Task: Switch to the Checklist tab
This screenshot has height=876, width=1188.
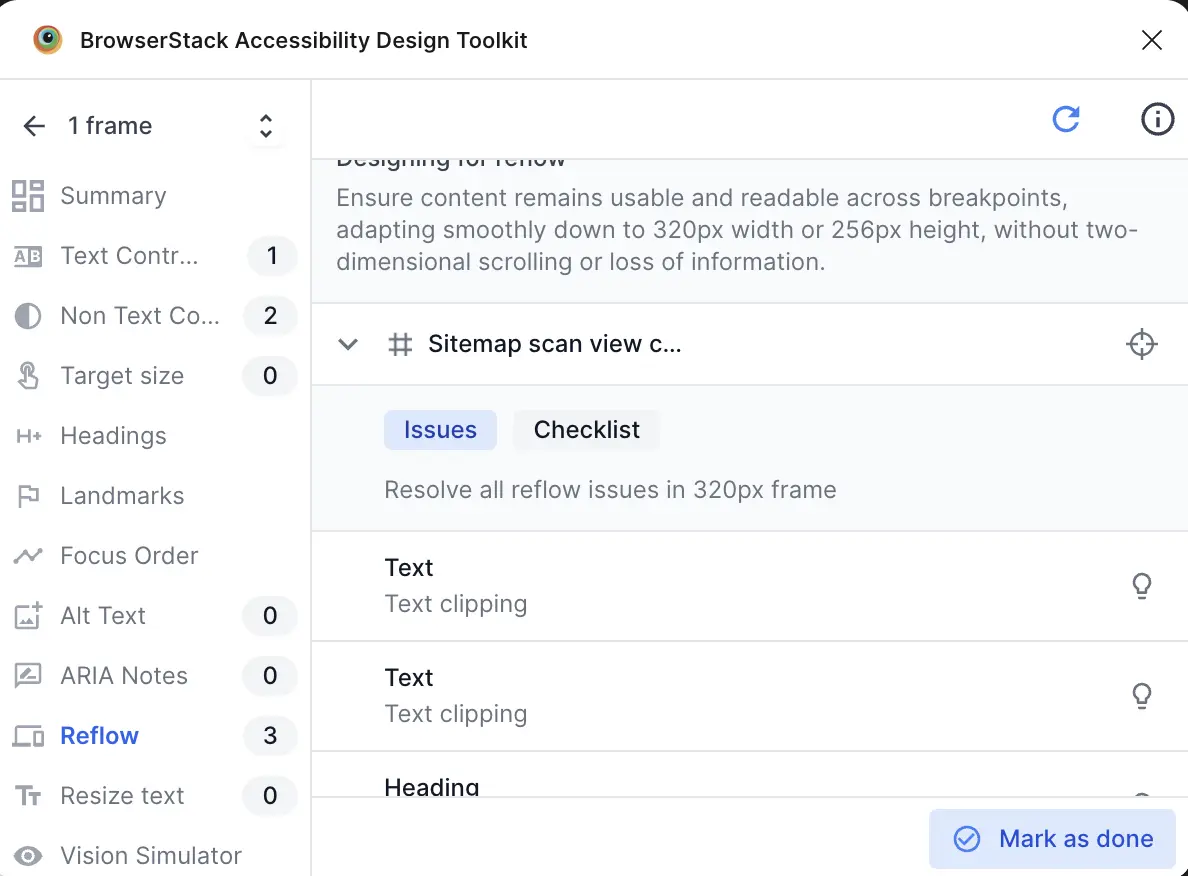Action: click(586, 429)
